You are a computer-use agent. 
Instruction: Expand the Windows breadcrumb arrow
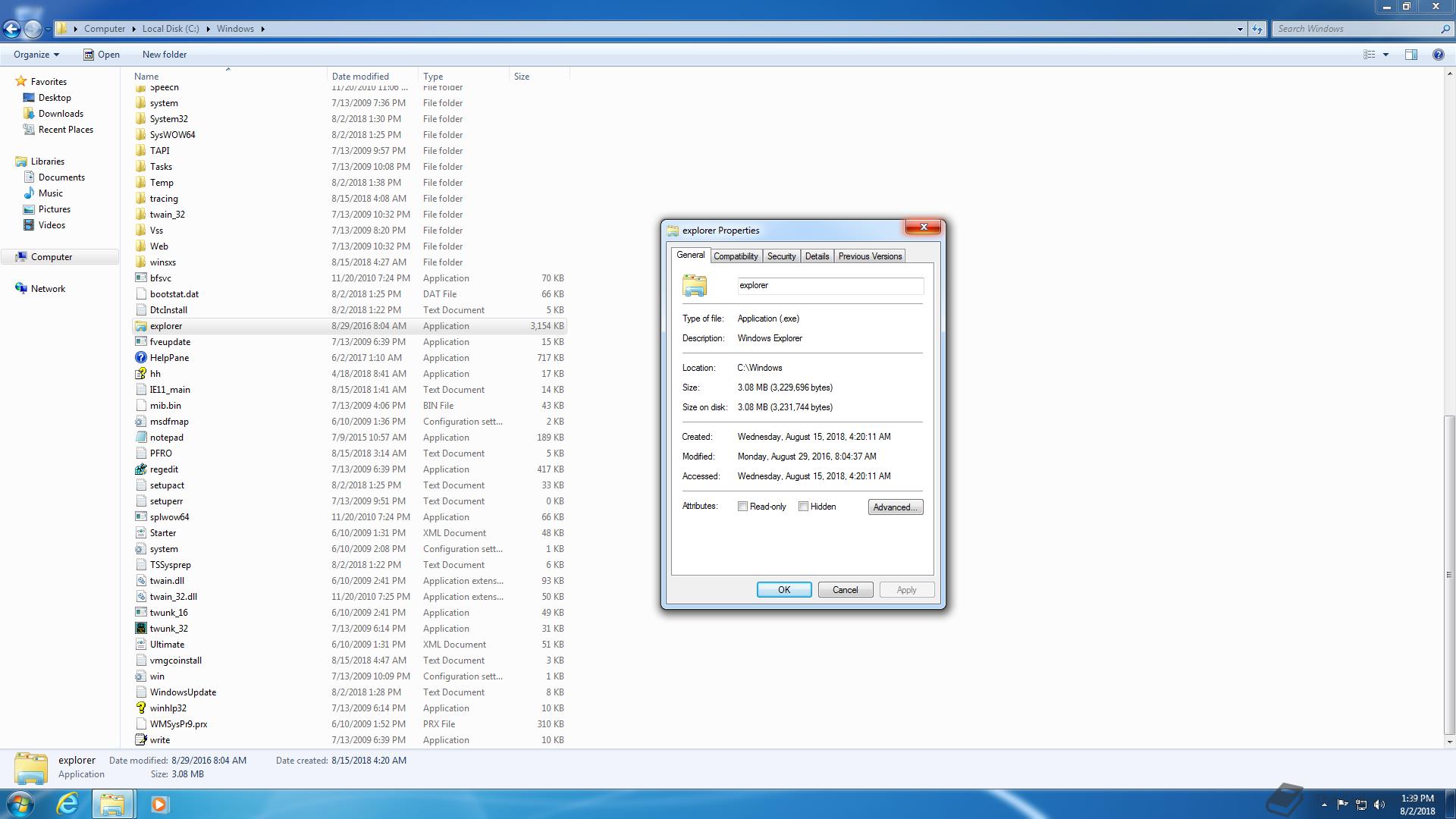click(262, 29)
